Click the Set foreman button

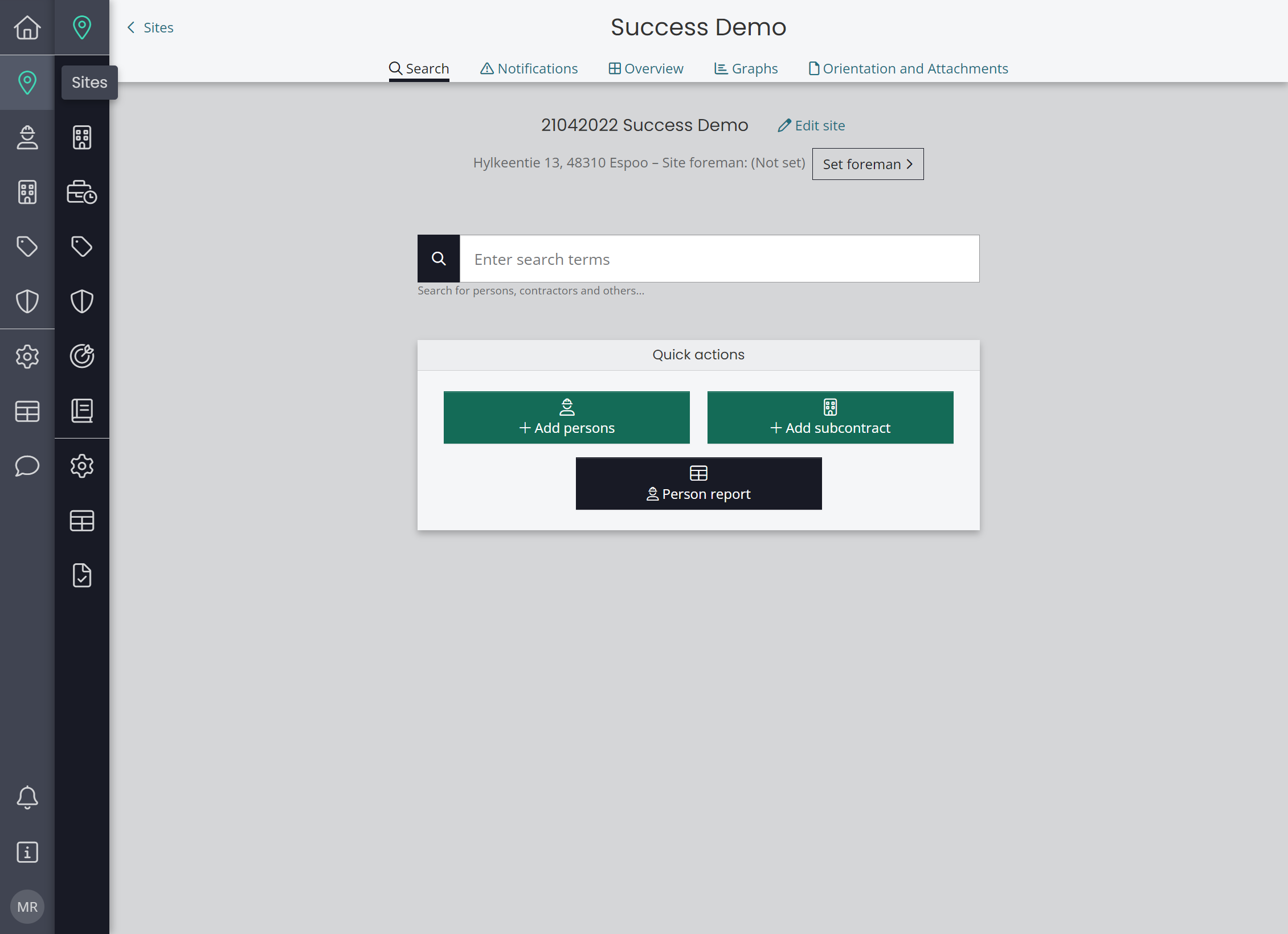(x=868, y=164)
